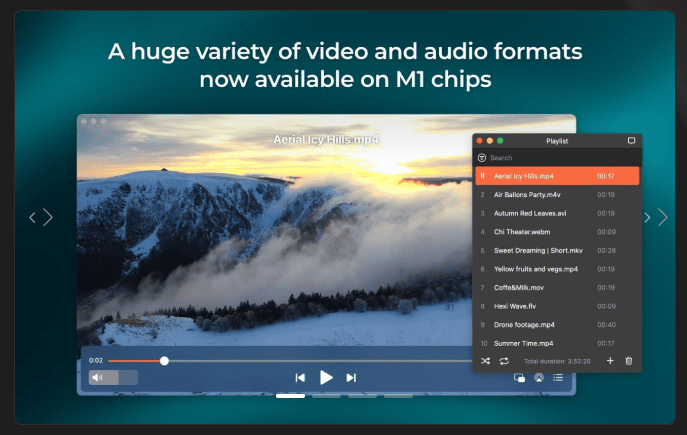The image size is (687, 435).
Task: Select Sweet Dreaming | Short.mkv
Action: [x=557, y=251]
